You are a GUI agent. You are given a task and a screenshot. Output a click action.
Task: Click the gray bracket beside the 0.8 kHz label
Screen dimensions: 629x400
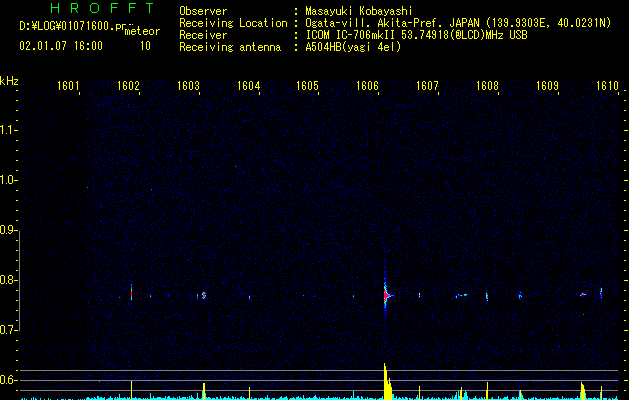click(x=19, y=280)
